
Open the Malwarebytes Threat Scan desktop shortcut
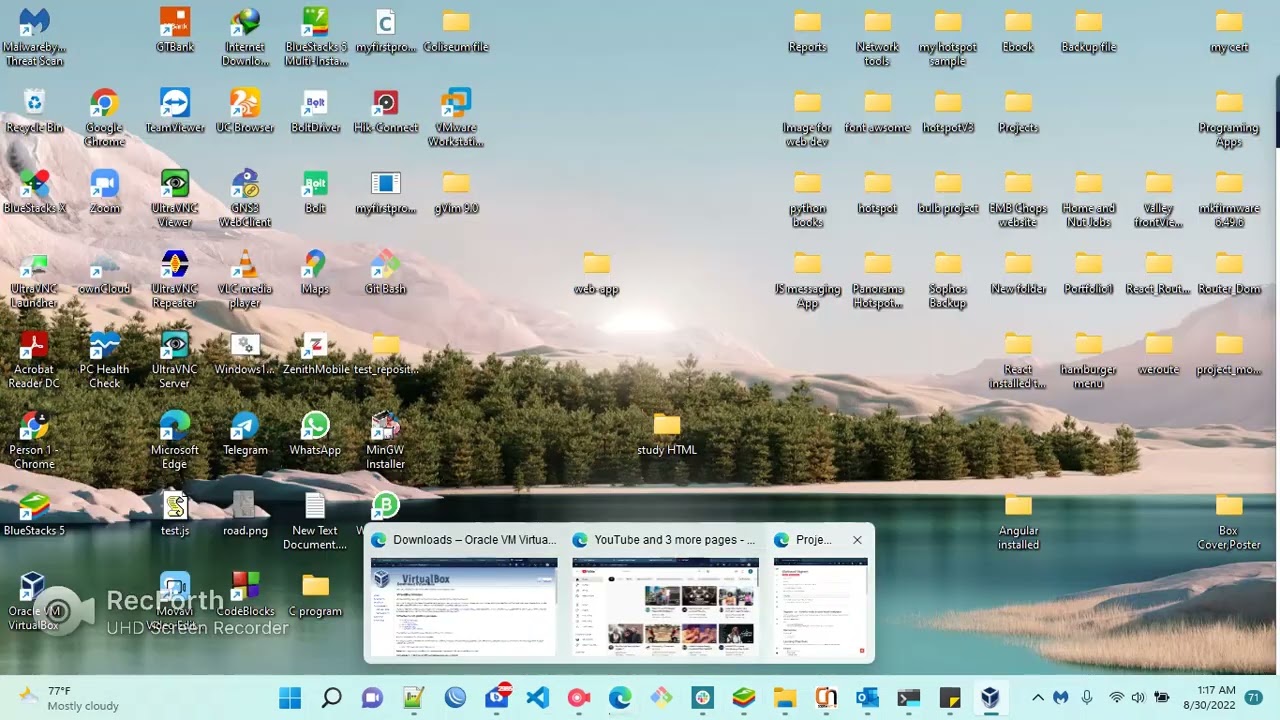pos(34,37)
